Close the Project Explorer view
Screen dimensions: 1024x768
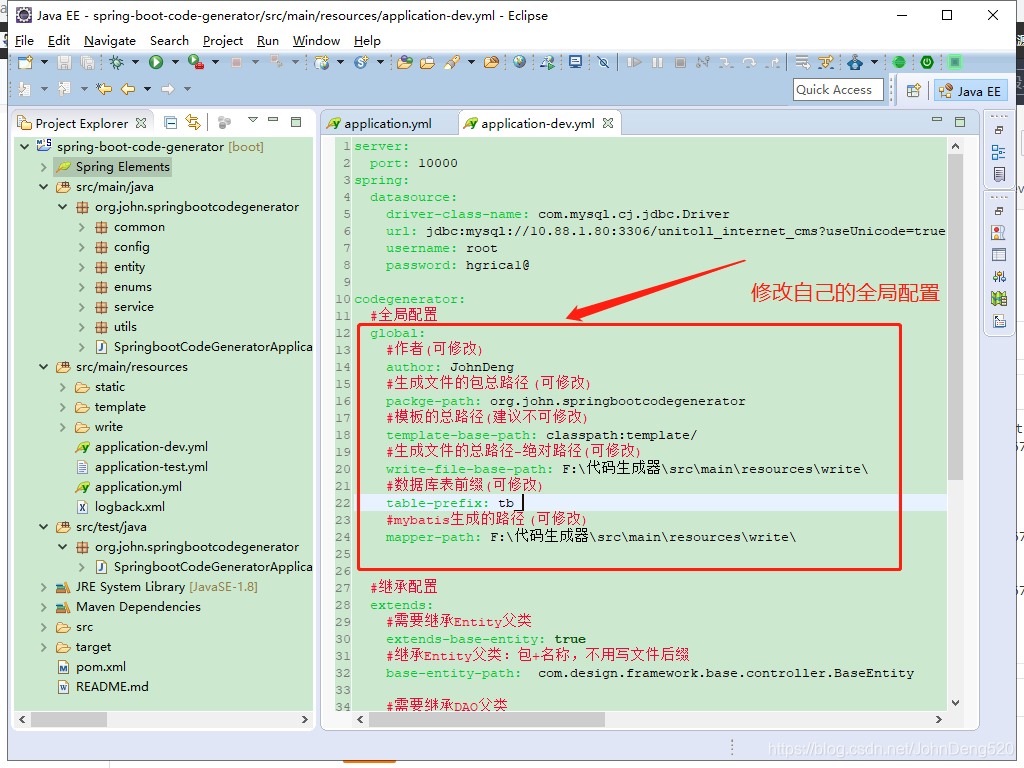click(141, 123)
